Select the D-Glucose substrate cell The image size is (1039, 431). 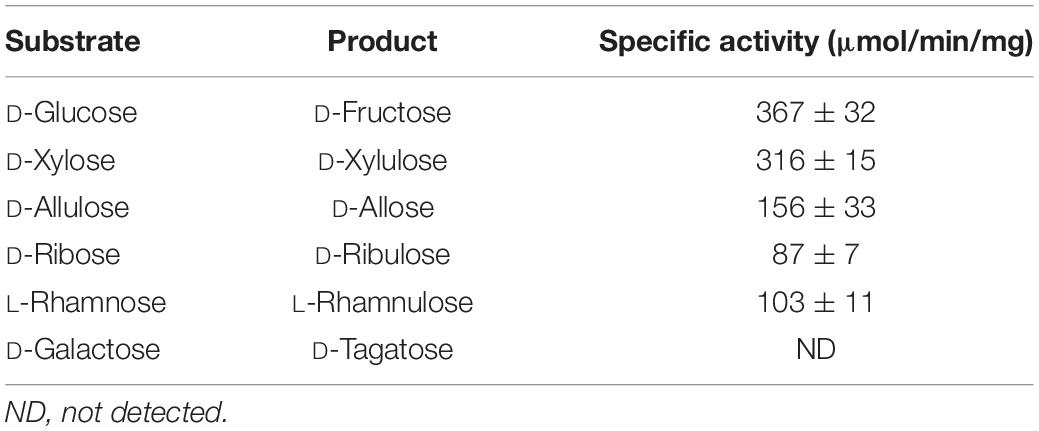(72, 113)
